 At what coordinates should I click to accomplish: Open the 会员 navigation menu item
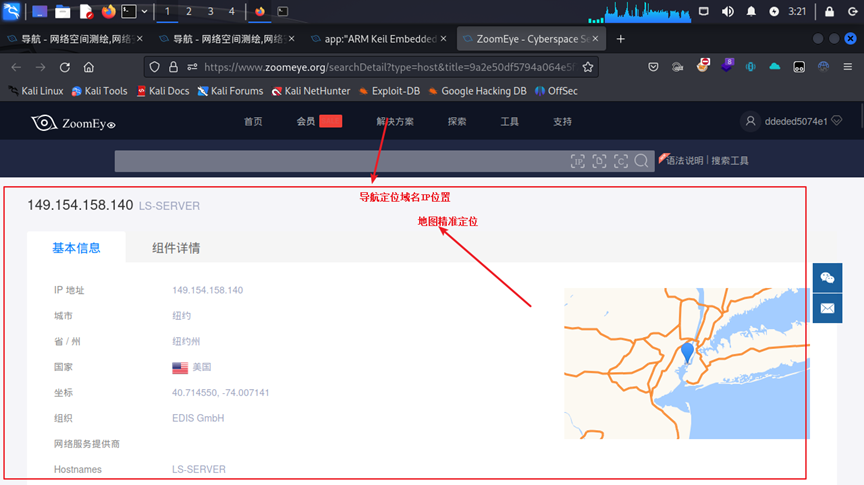click(x=306, y=122)
